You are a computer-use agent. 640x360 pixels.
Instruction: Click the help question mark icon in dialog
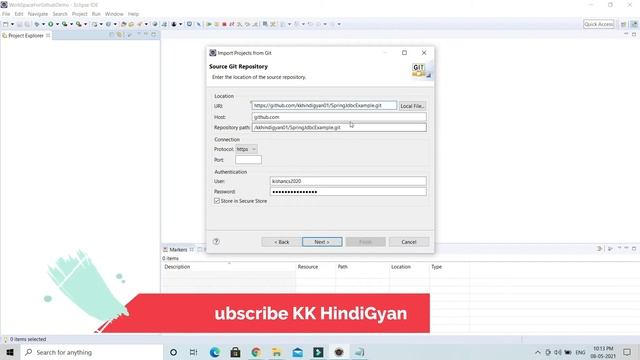[216, 242]
